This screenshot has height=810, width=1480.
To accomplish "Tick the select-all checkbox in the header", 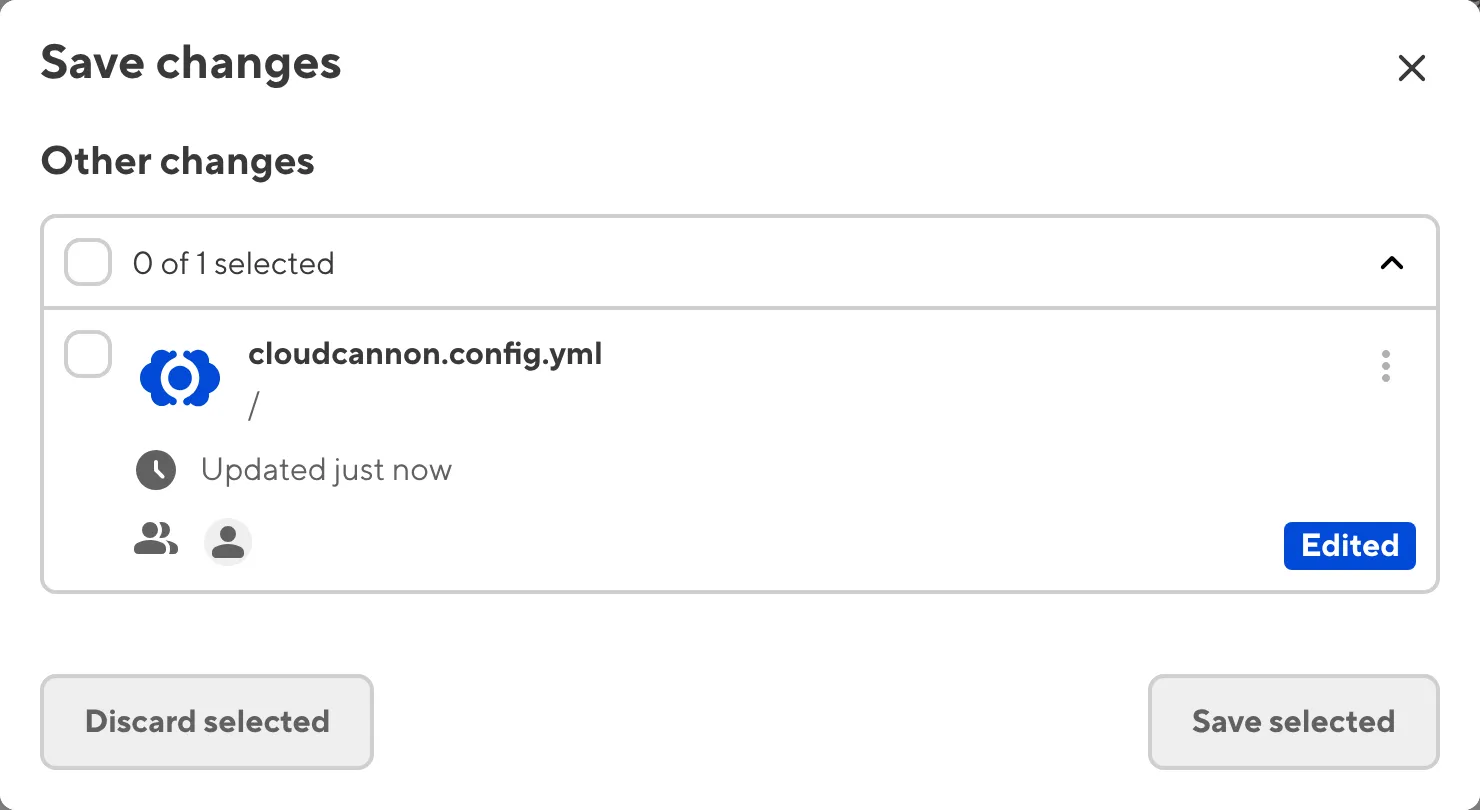I will point(88,264).
